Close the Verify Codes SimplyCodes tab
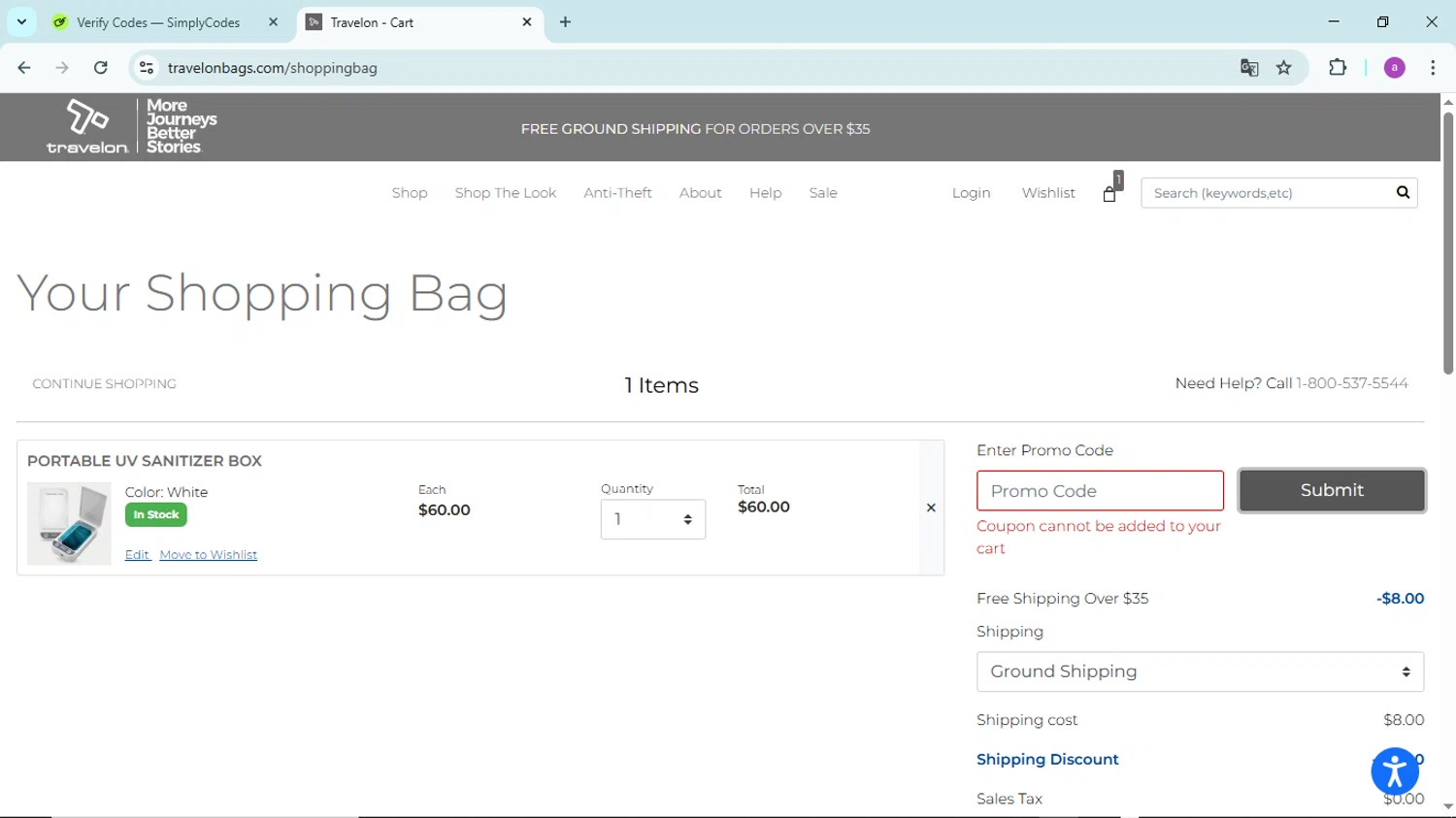Screen dimensions: 1456x818 (274, 21)
